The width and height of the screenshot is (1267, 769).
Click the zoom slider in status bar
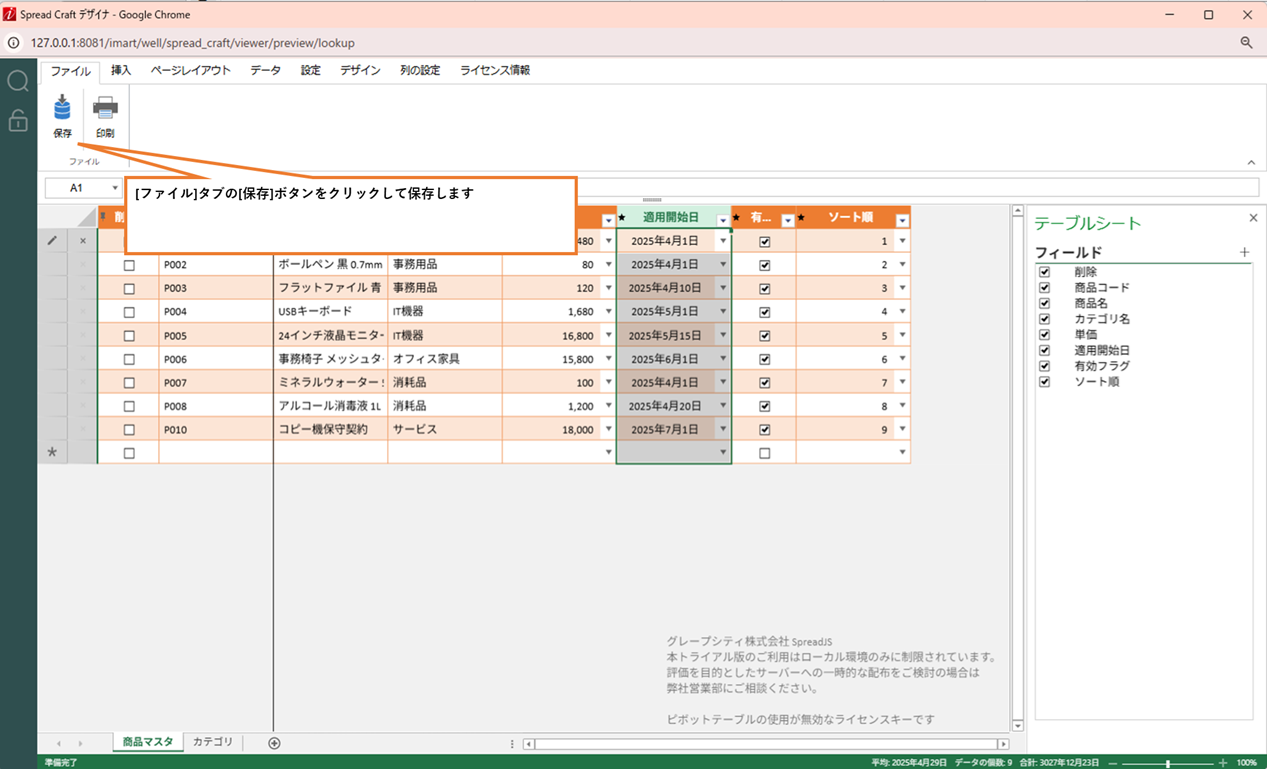click(x=1167, y=762)
